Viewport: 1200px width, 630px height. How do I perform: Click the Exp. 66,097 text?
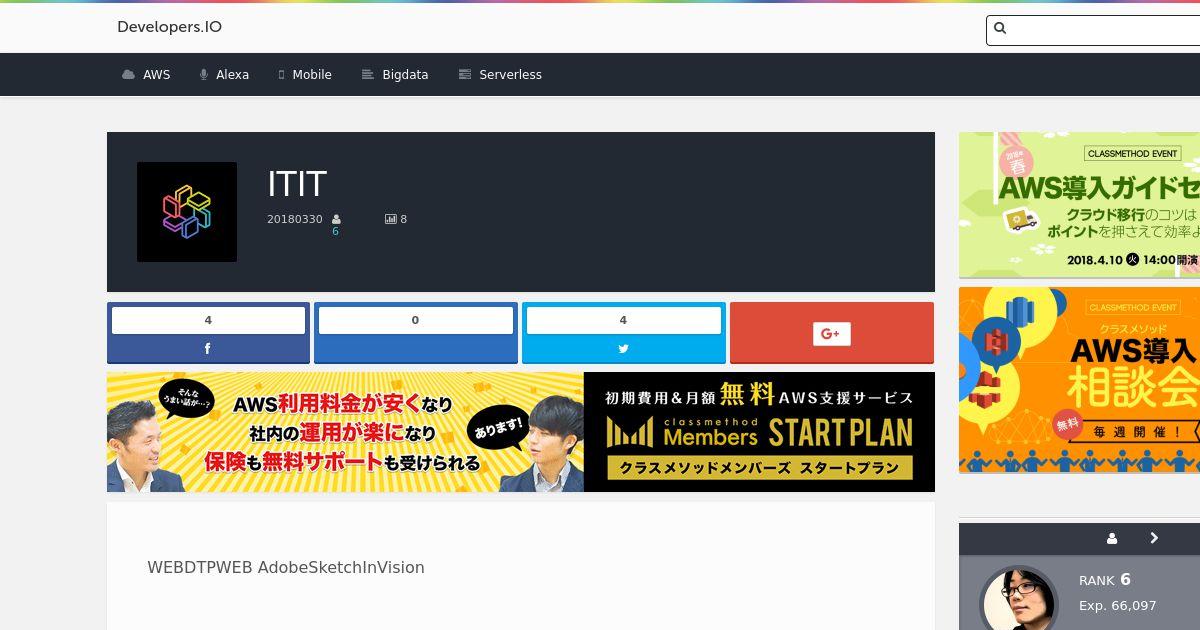[x=1118, y=606]
